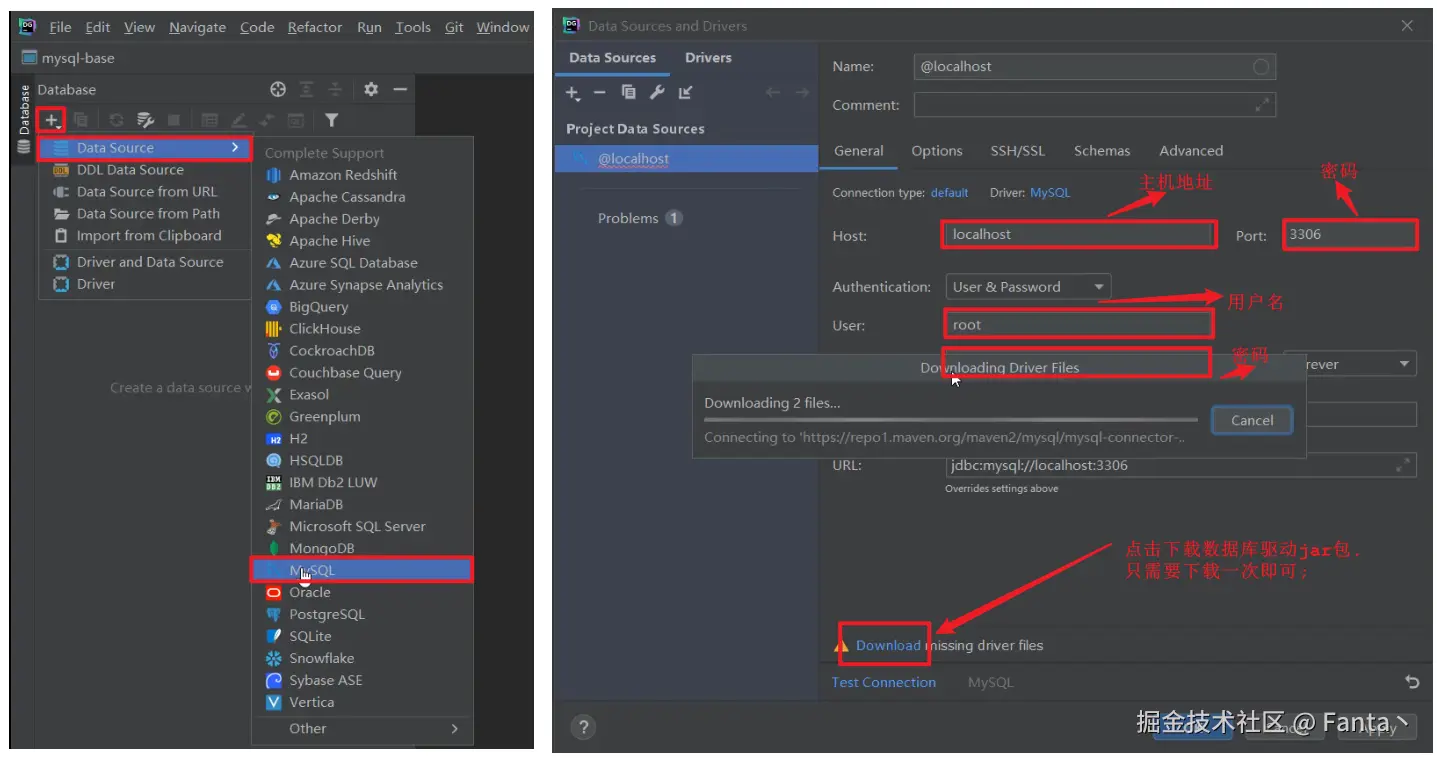Click the wrench icon in Data Sources toolbar
Image resolution: width=1437 pixels, height=758 pixels.
click(x=657, y=92)
